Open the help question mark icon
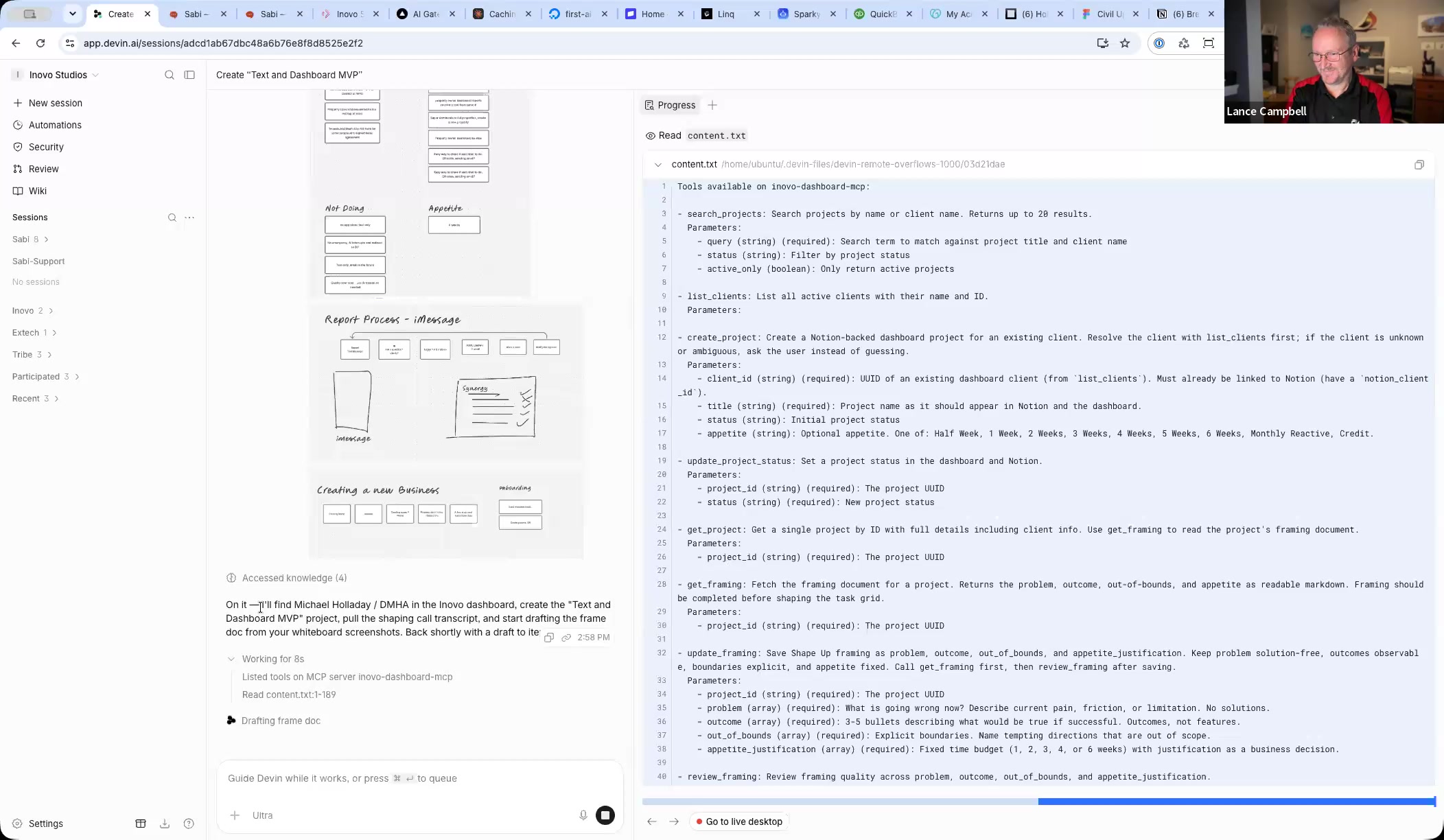Screen dimensions: 1444x840 click(189, 824)
